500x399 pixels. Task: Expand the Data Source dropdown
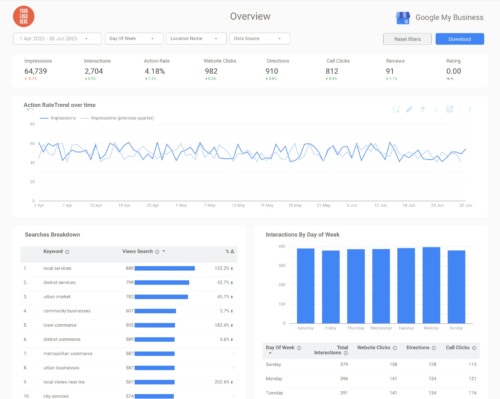[260, 39]
